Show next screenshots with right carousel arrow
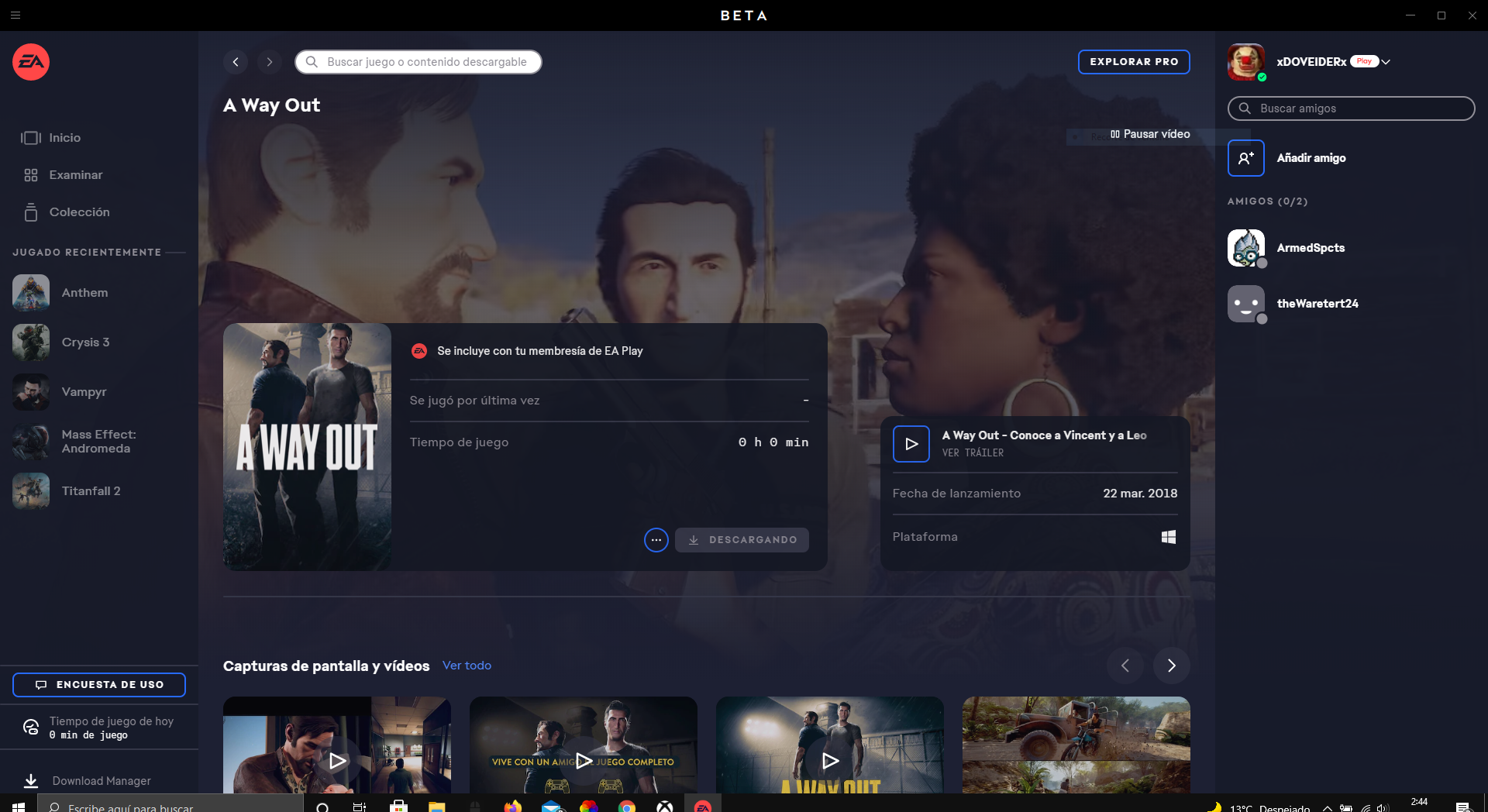This screenshot has width=1488, height=812. (1172, 666)
